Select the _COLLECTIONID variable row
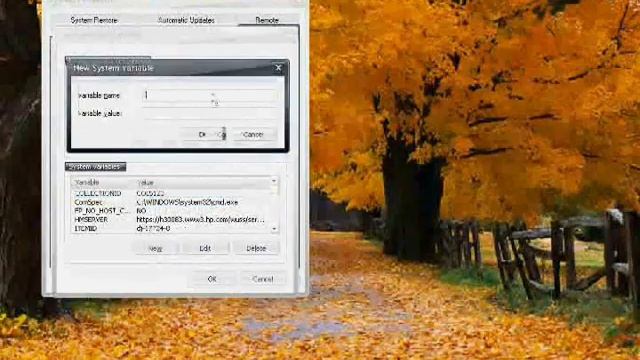This screenshot has width=640, height=360. tap(171, 193)
